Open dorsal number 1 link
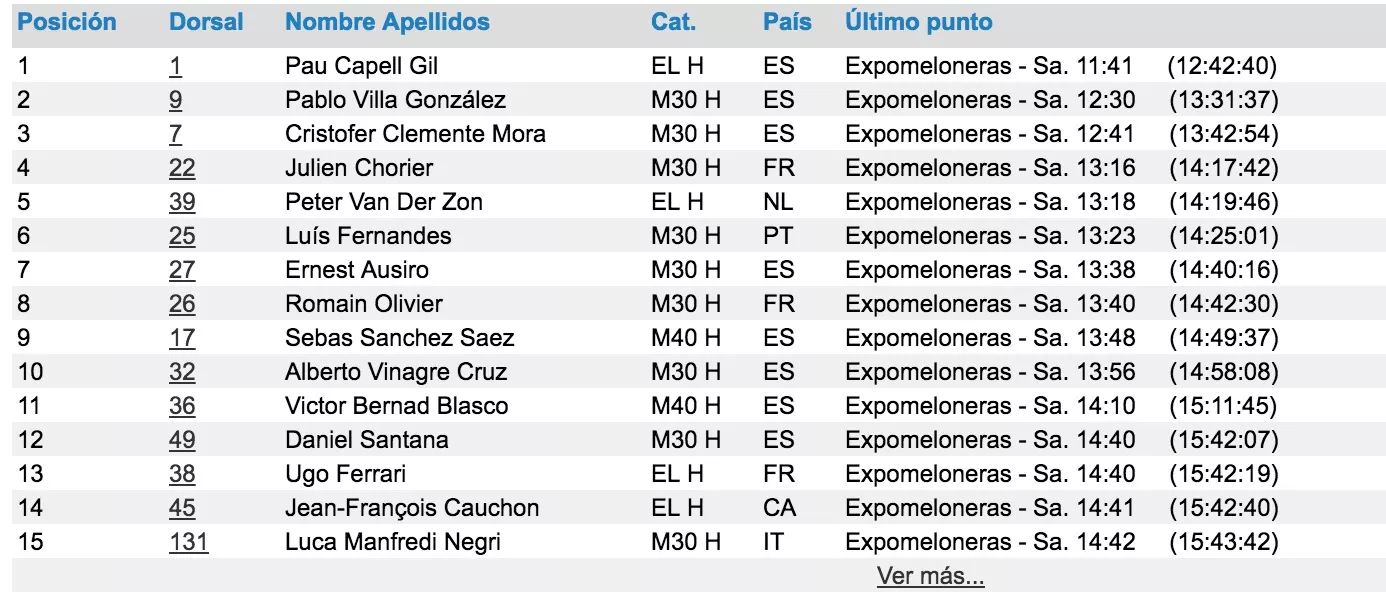1386x600 pixels. coord(175,66)
